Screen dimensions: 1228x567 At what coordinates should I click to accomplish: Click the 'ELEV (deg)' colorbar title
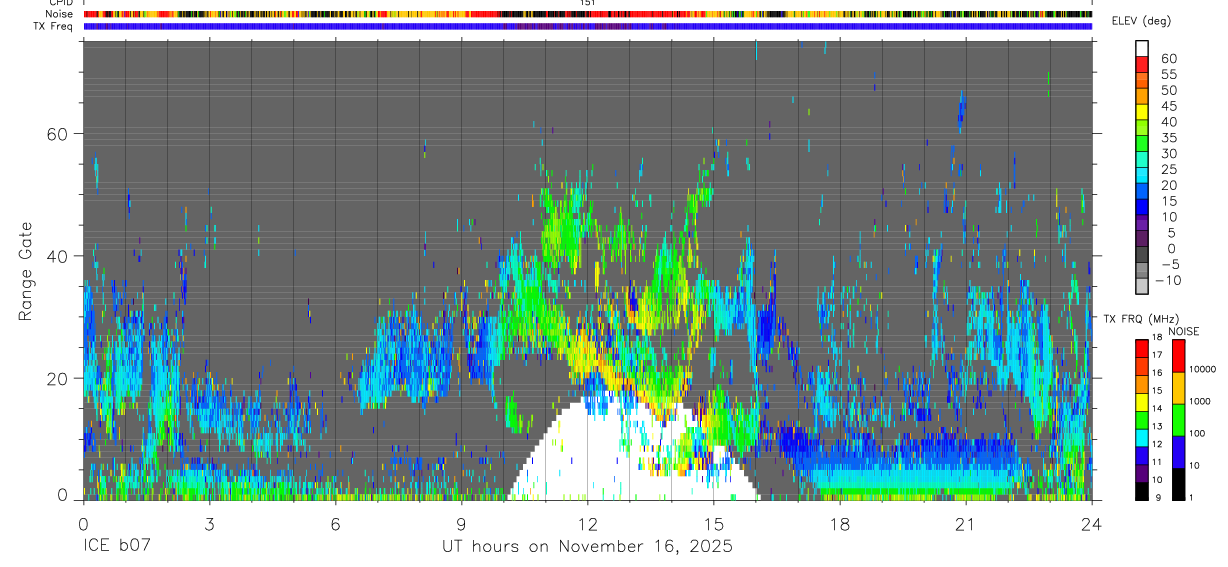[1140, 22]
